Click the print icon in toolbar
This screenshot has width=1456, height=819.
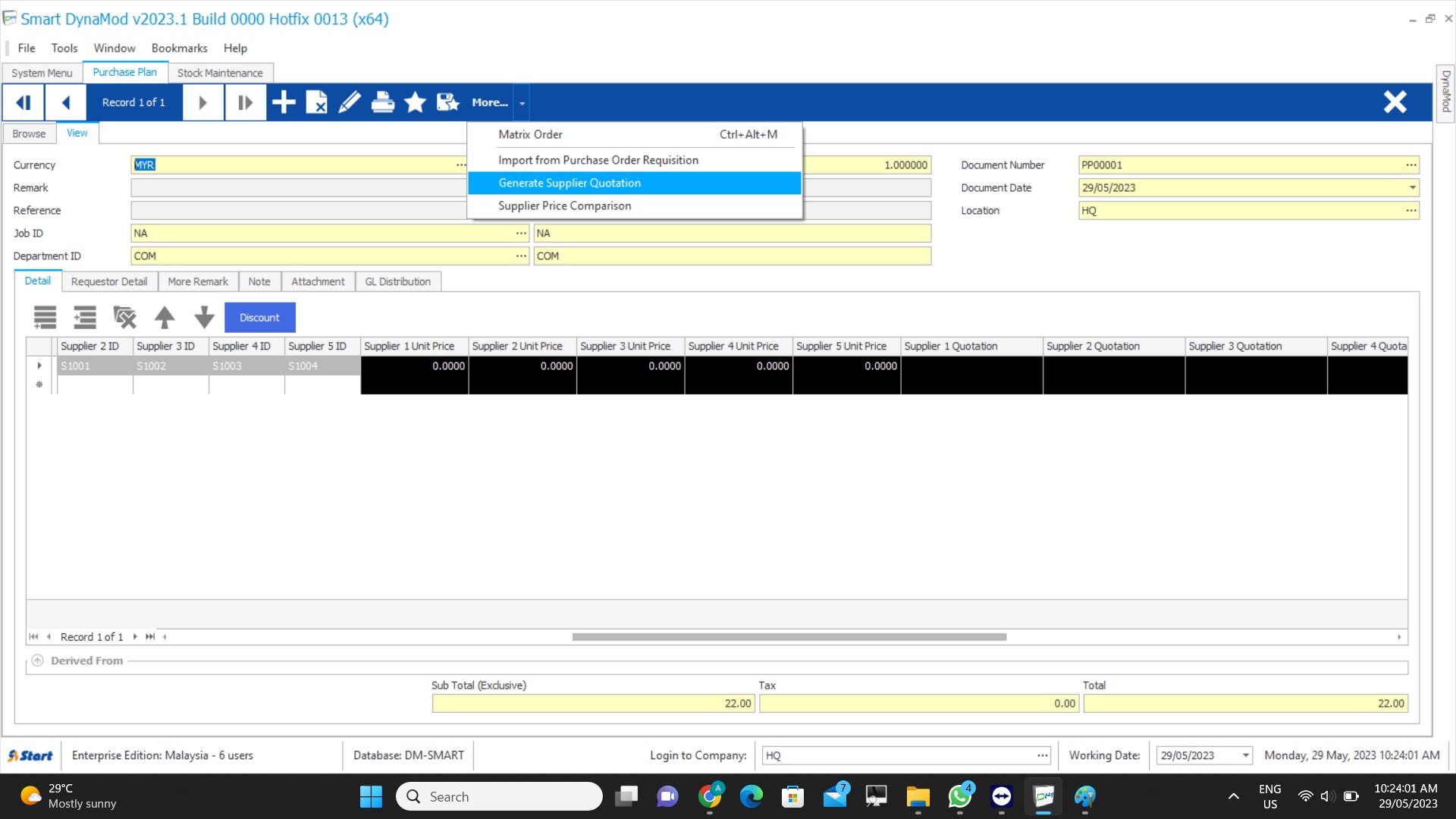click(x=382, y=102)
